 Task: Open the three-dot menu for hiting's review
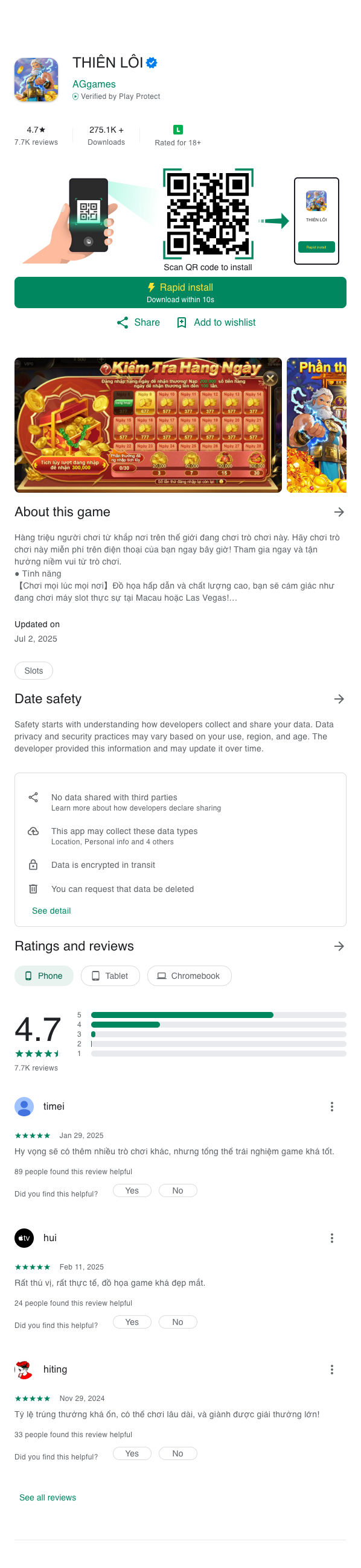pos(332,1370)
